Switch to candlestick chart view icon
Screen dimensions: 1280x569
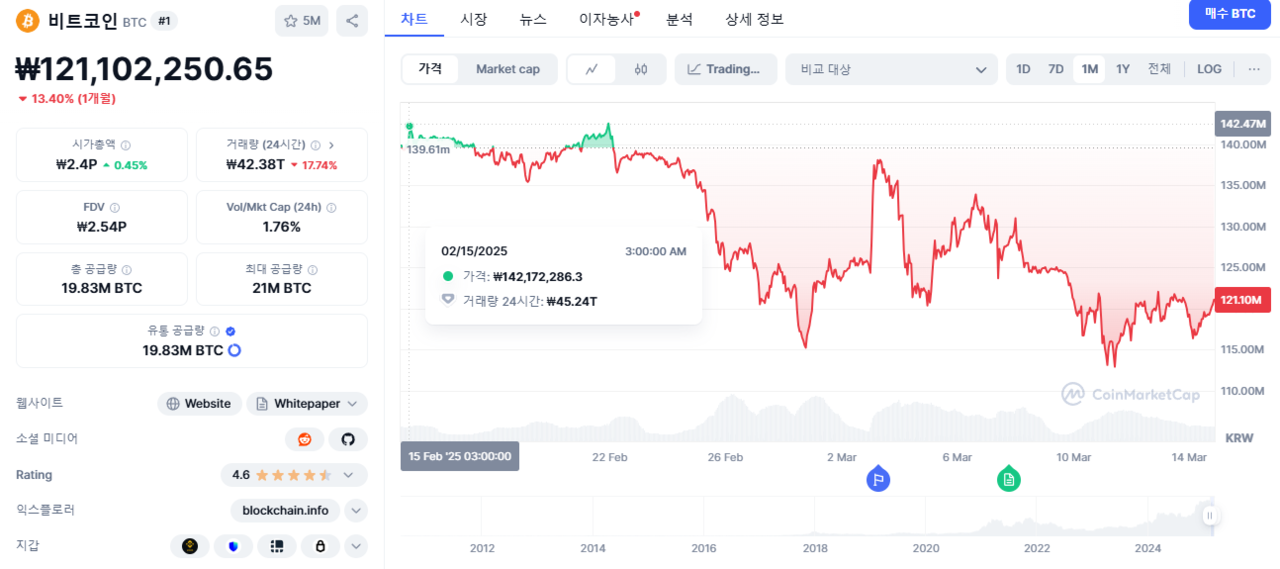(641, 69)
